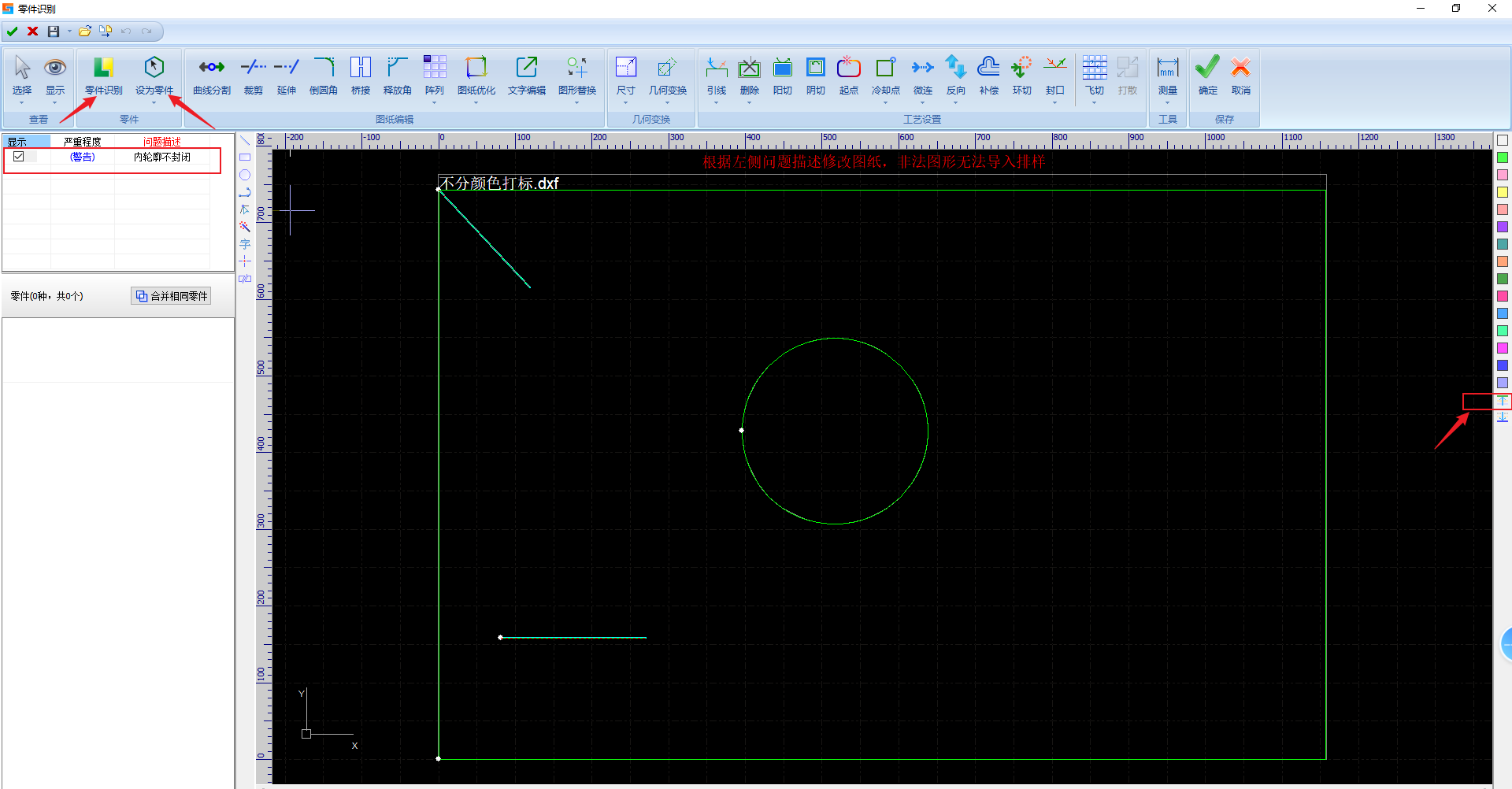Open the 文字编辑 text edit tool

click(527, 76)
